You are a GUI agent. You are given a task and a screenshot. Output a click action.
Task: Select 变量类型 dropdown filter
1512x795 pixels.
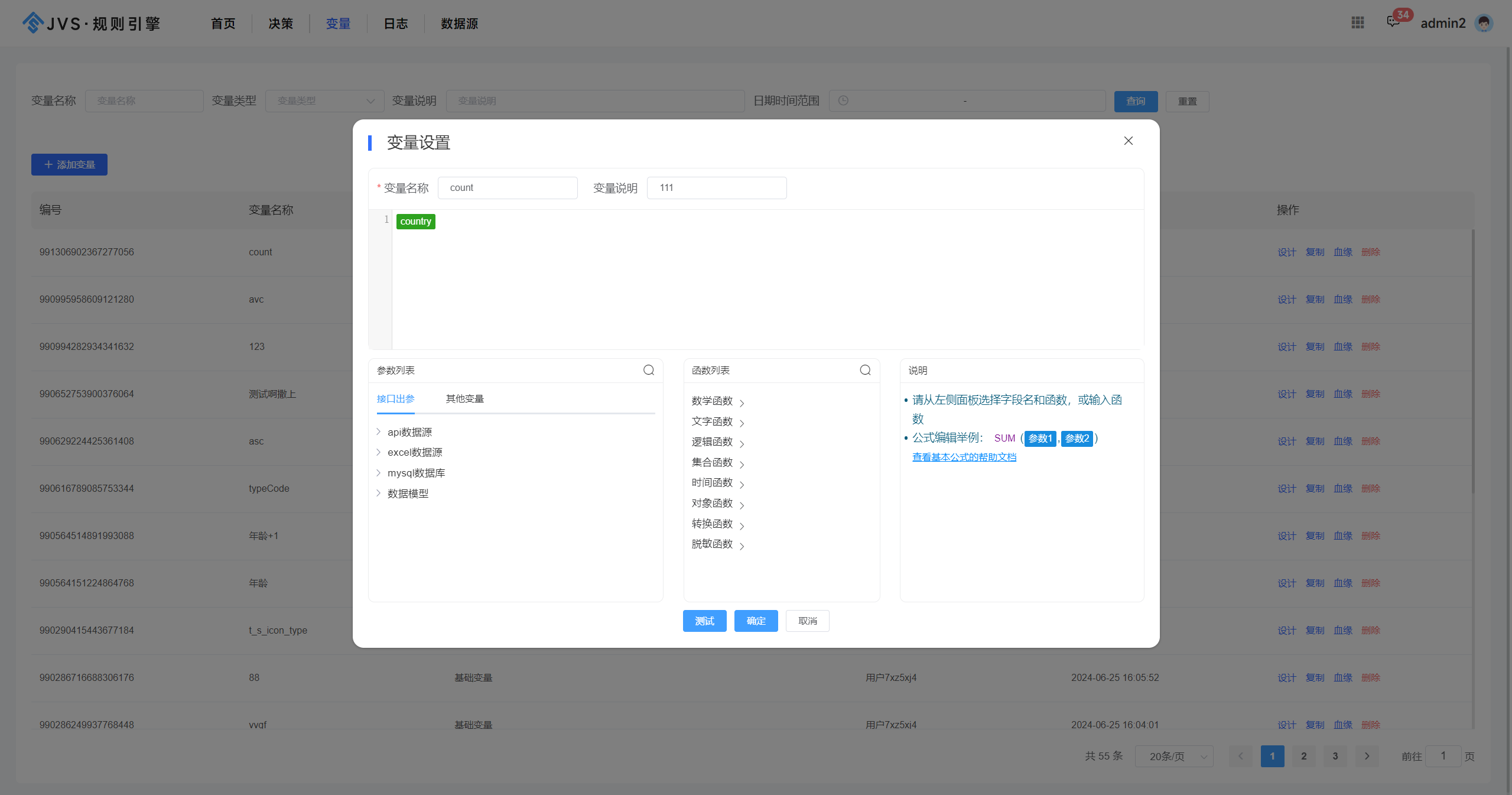pos(325,100)
